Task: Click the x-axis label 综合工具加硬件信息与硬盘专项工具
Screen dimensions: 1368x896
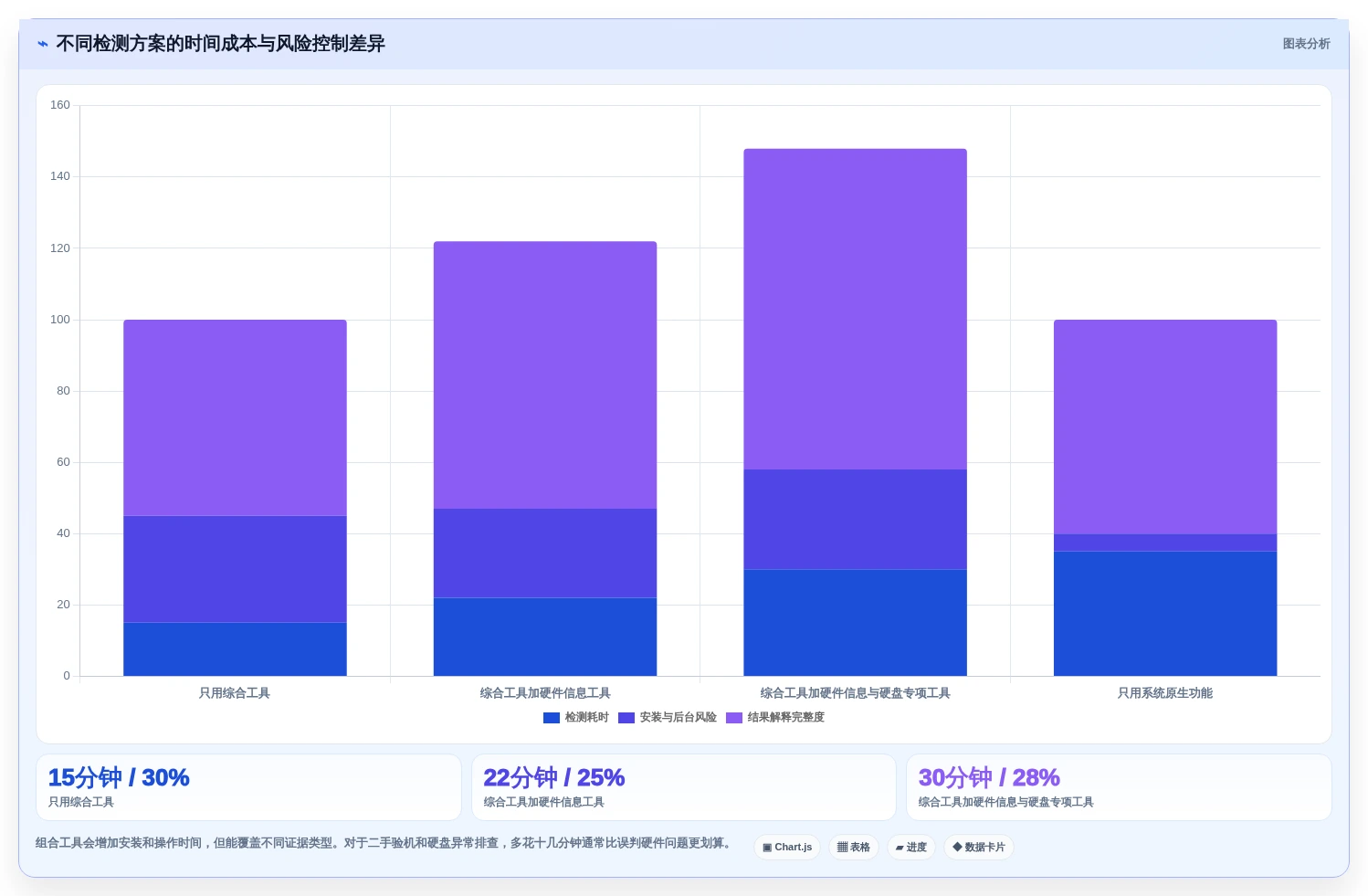Action: (855, 693)
